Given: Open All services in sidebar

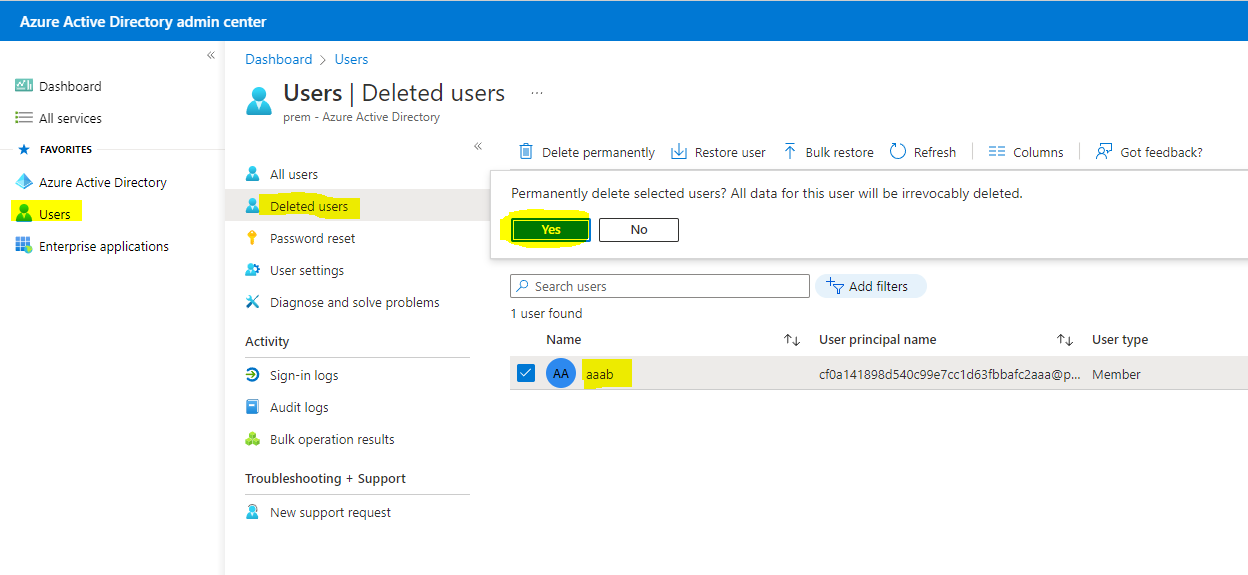Looking at the screenshot, I should click(70, 118).
